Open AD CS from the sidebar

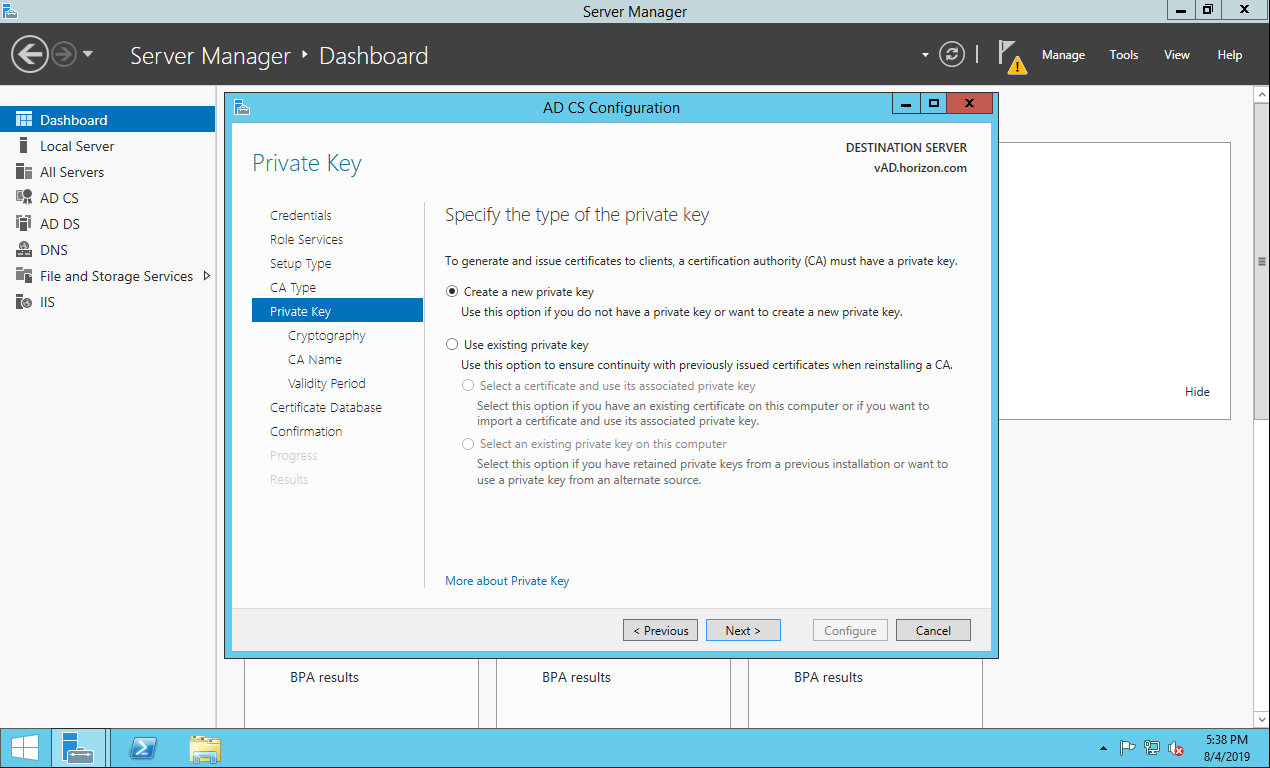click(x=59, y=198)
